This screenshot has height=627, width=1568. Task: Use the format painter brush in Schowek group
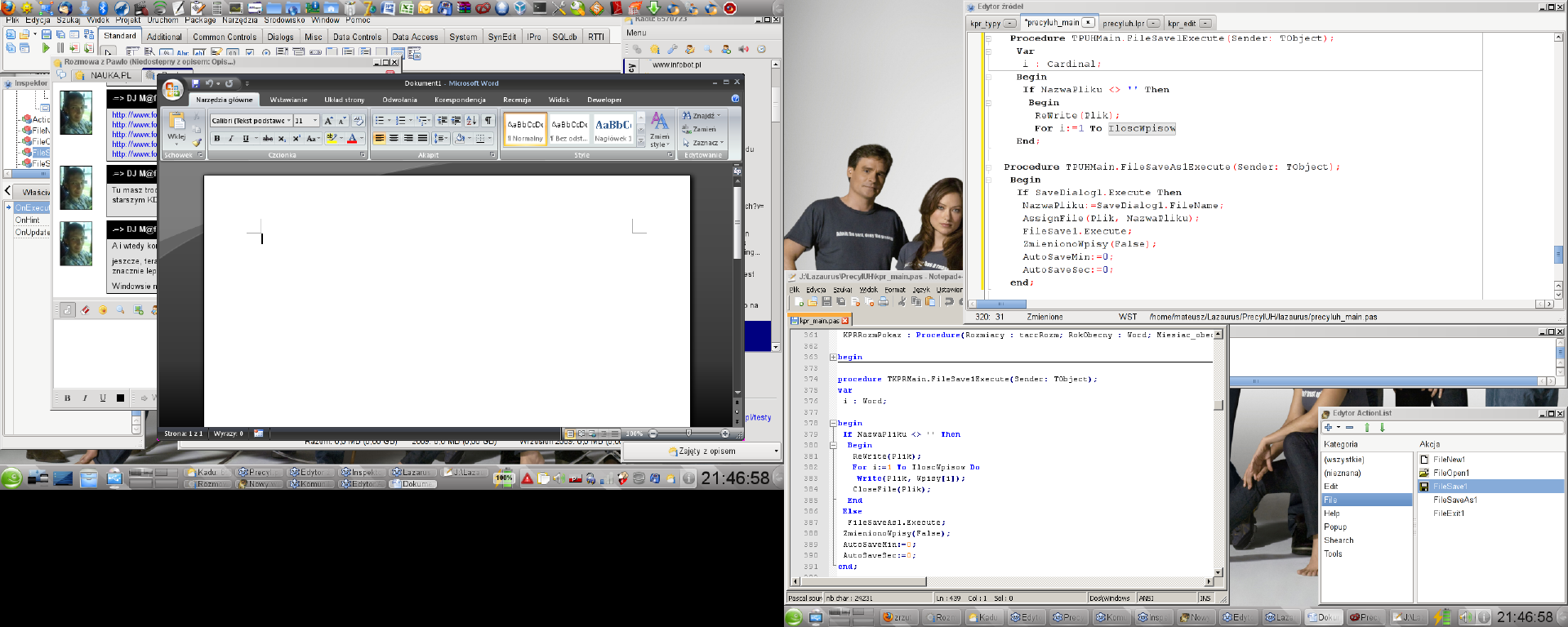pos(197,142)
